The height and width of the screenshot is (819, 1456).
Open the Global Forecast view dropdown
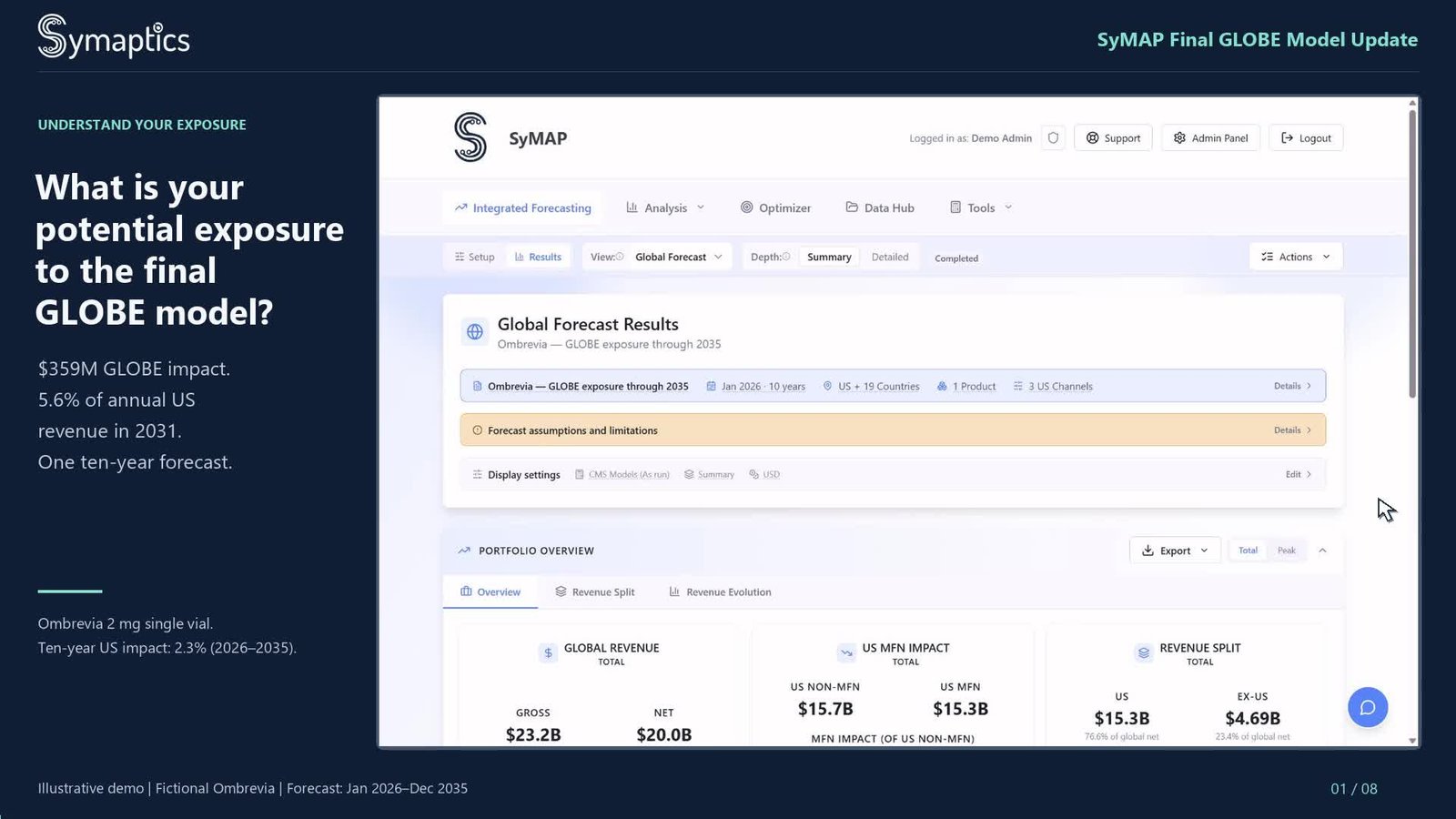679,257
